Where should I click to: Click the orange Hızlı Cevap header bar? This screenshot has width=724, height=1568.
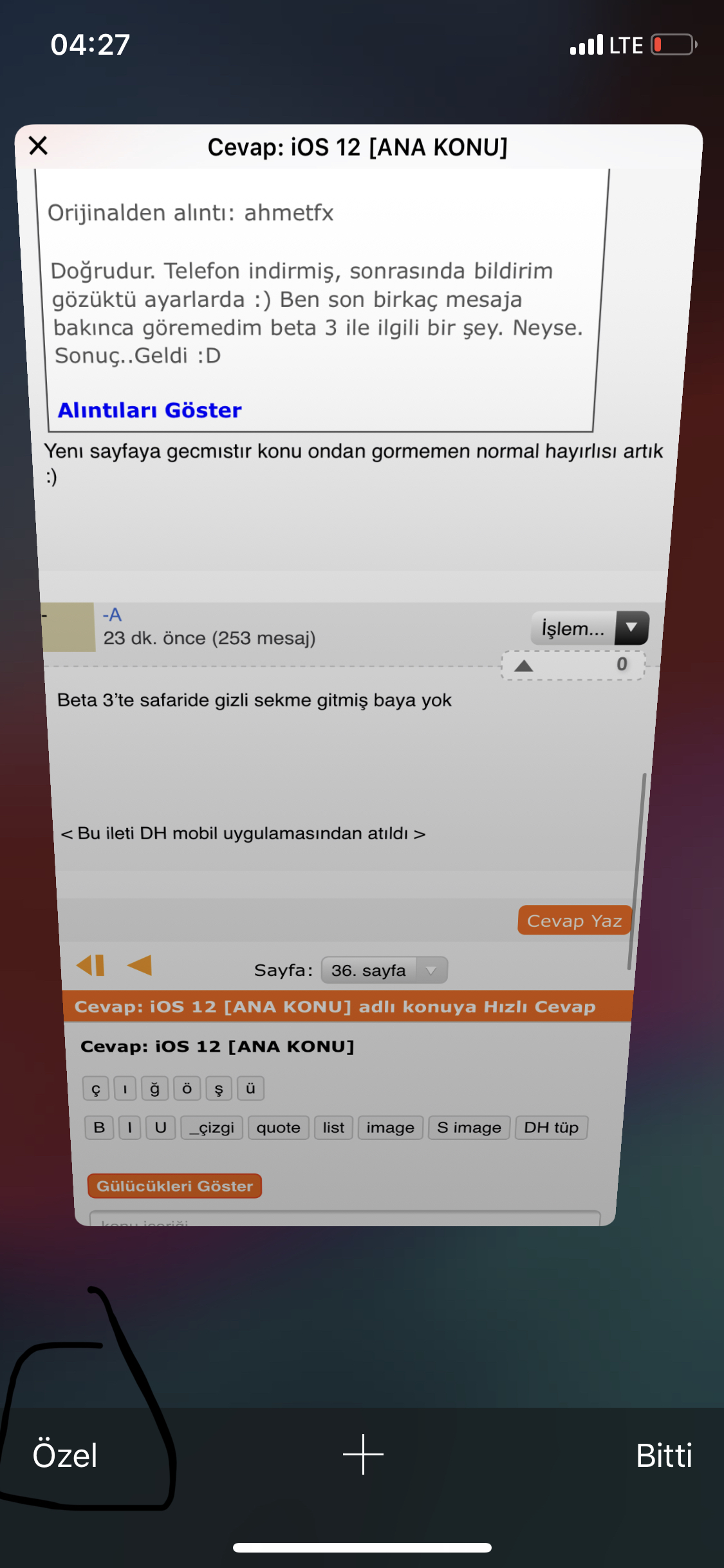pyautogui.click(x=348, y=1006)
